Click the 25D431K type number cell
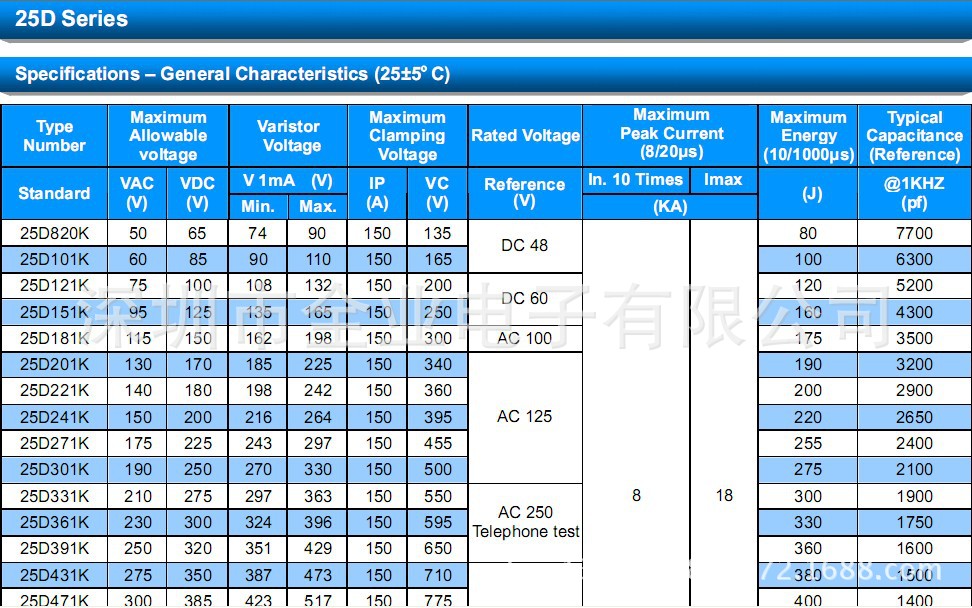The width and height of the screenshot is (972, 608). tap(54, 575)
